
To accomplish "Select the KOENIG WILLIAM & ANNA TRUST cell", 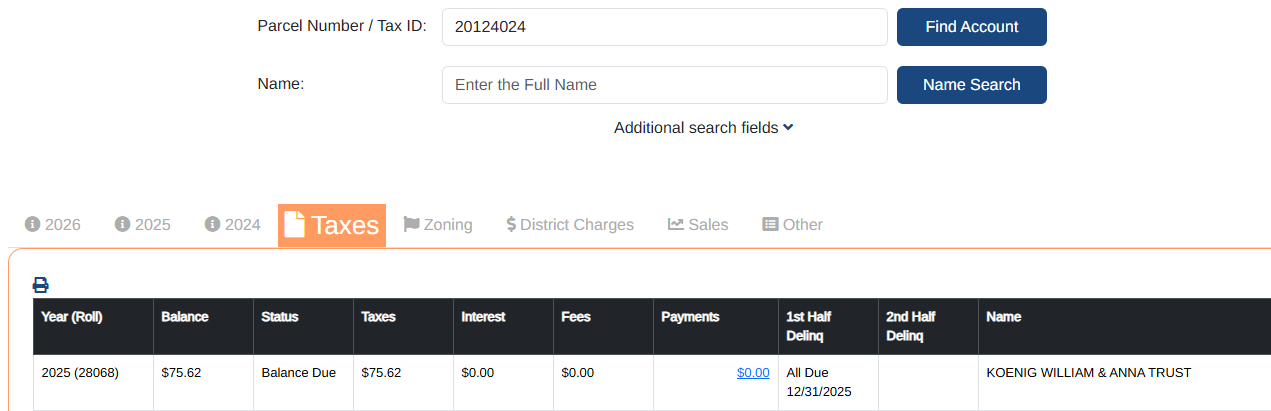I will pyautogui.click(x=1088, y=373).
